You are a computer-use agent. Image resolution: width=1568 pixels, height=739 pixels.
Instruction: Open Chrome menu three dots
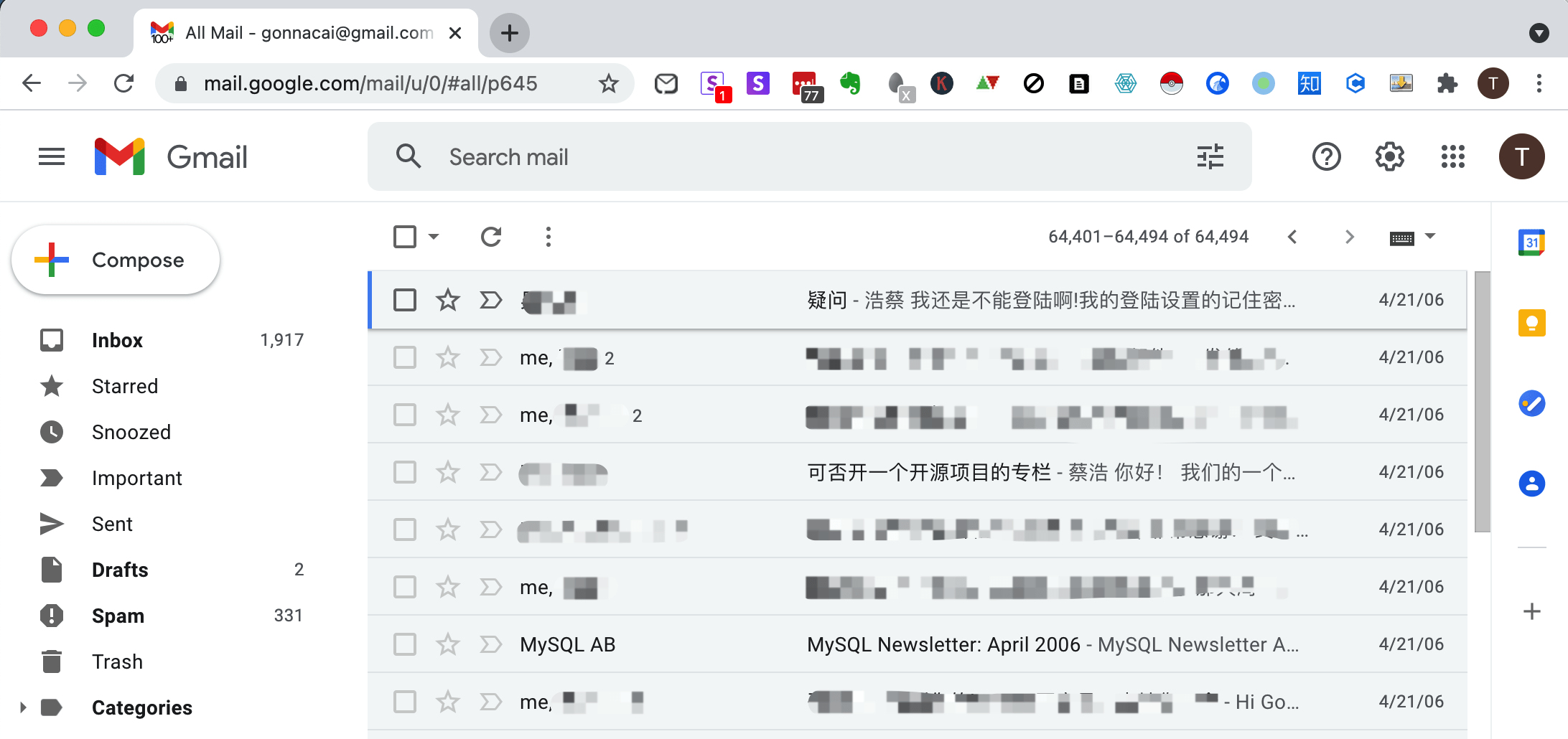click(x=1539, y=84)
